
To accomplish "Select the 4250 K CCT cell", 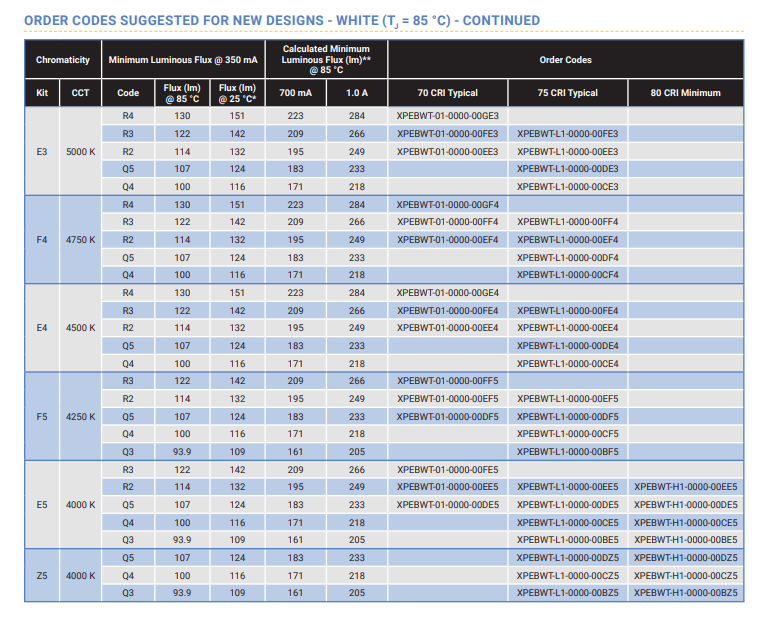I will coord(80,417).
